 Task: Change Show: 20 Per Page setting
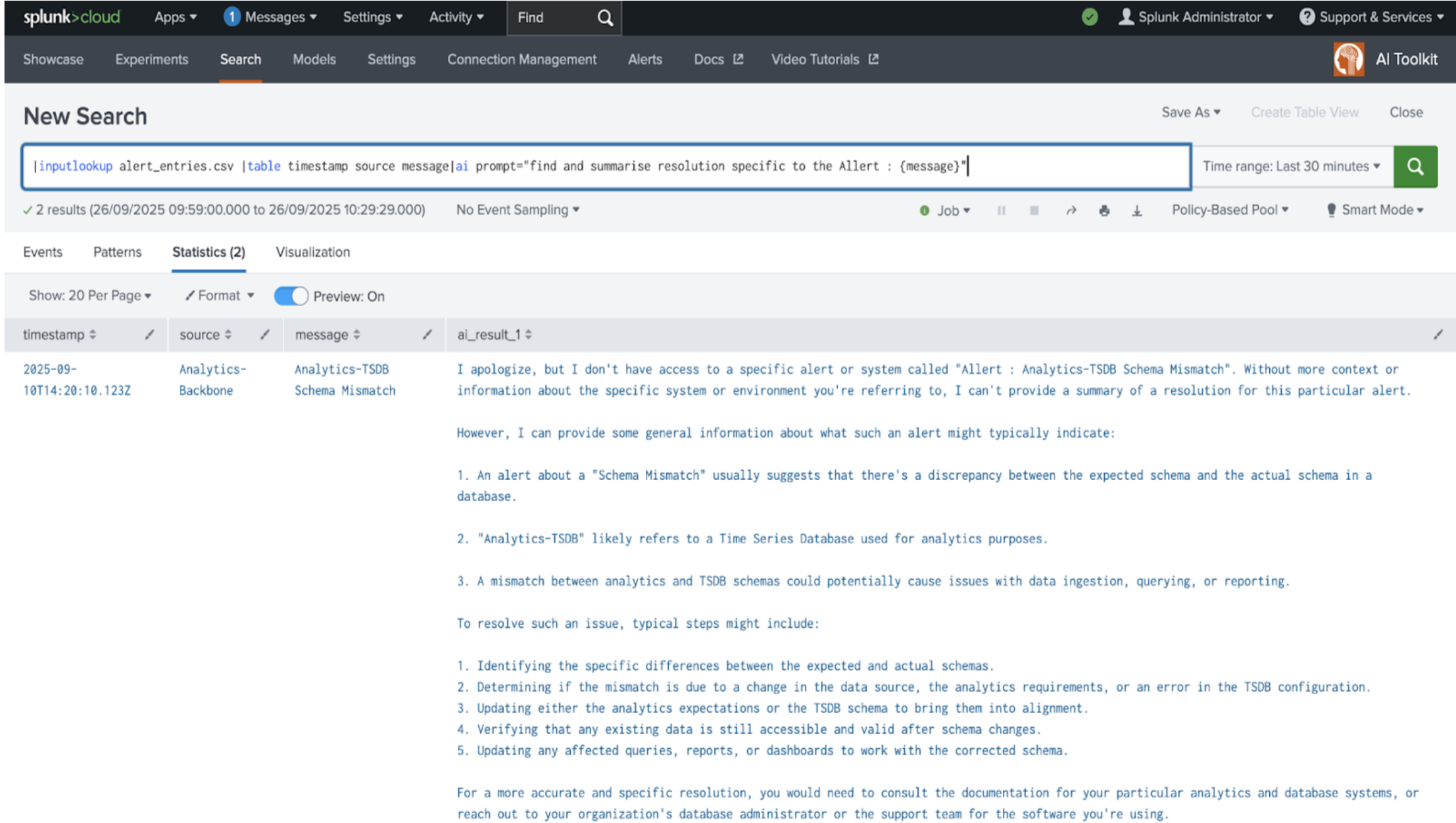click(90, 296)
